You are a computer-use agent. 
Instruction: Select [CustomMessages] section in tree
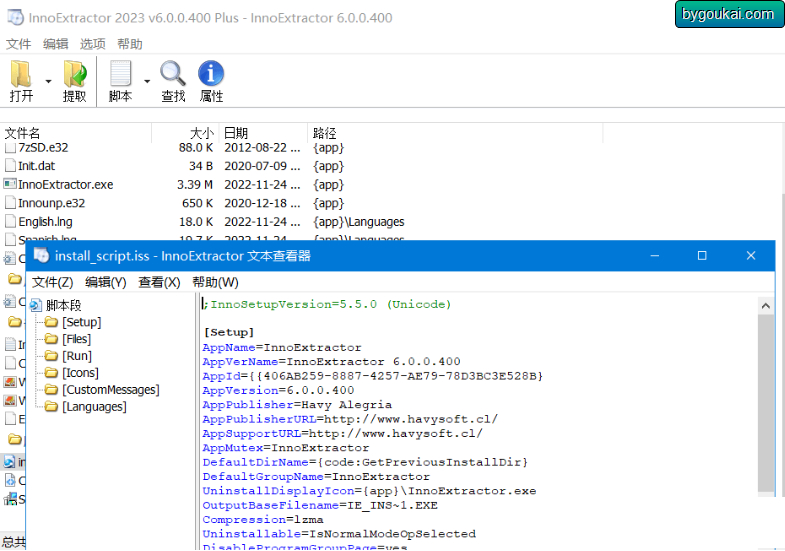click(x=111, y=390)
